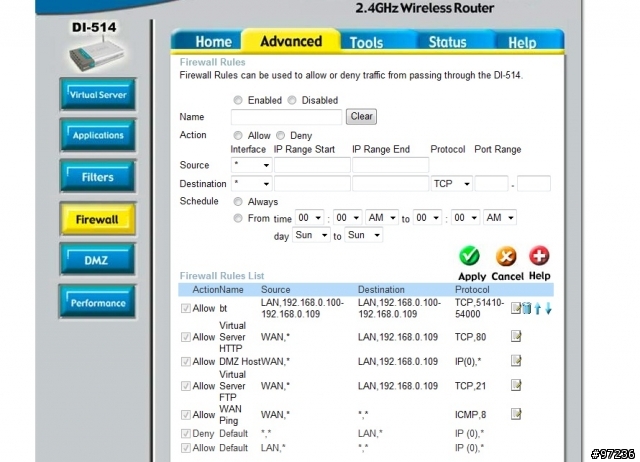Click the second Port Range field

(534, 184)
